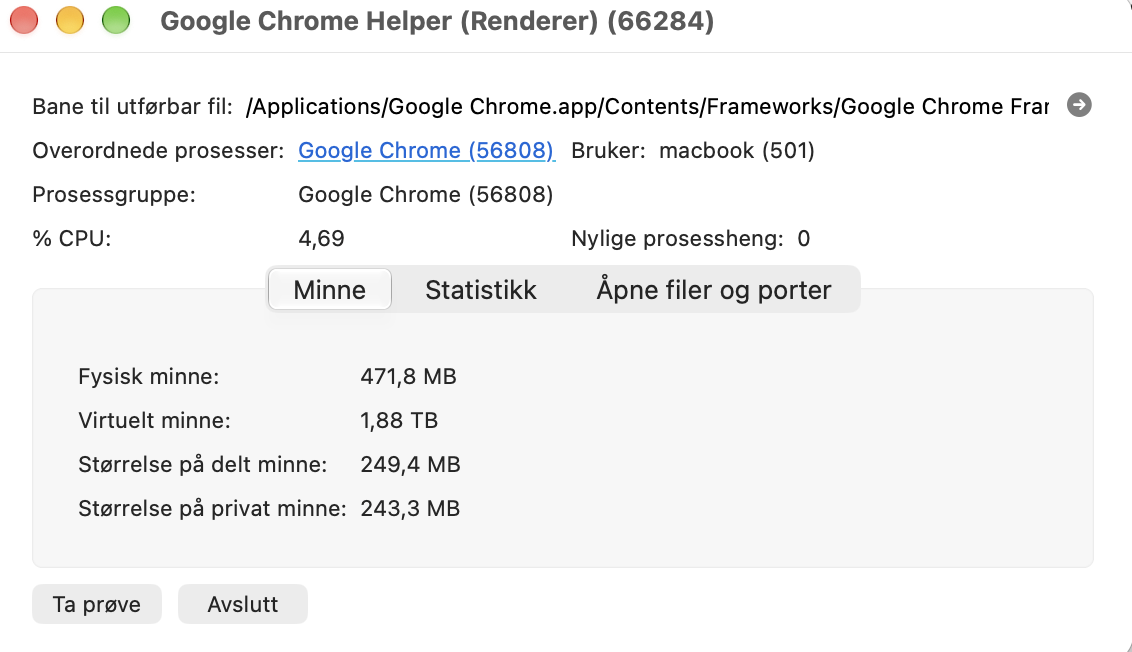Click the Nylige prosessheng label
1132x652 pixels.
click(677, 238)
